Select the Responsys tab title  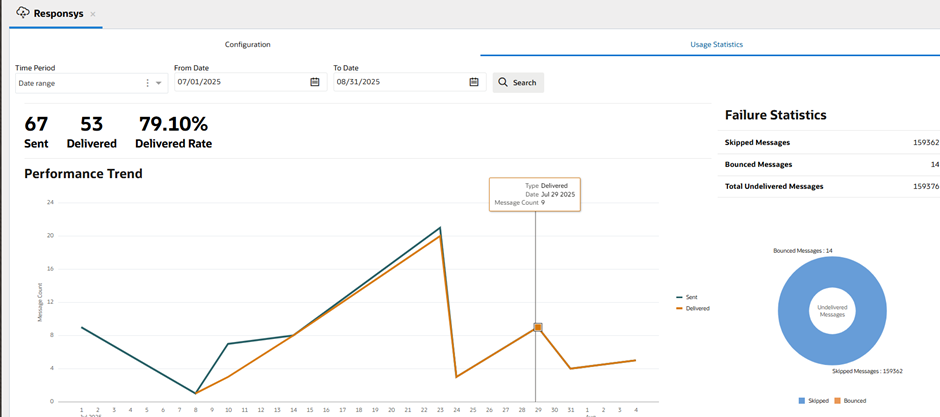58,13
